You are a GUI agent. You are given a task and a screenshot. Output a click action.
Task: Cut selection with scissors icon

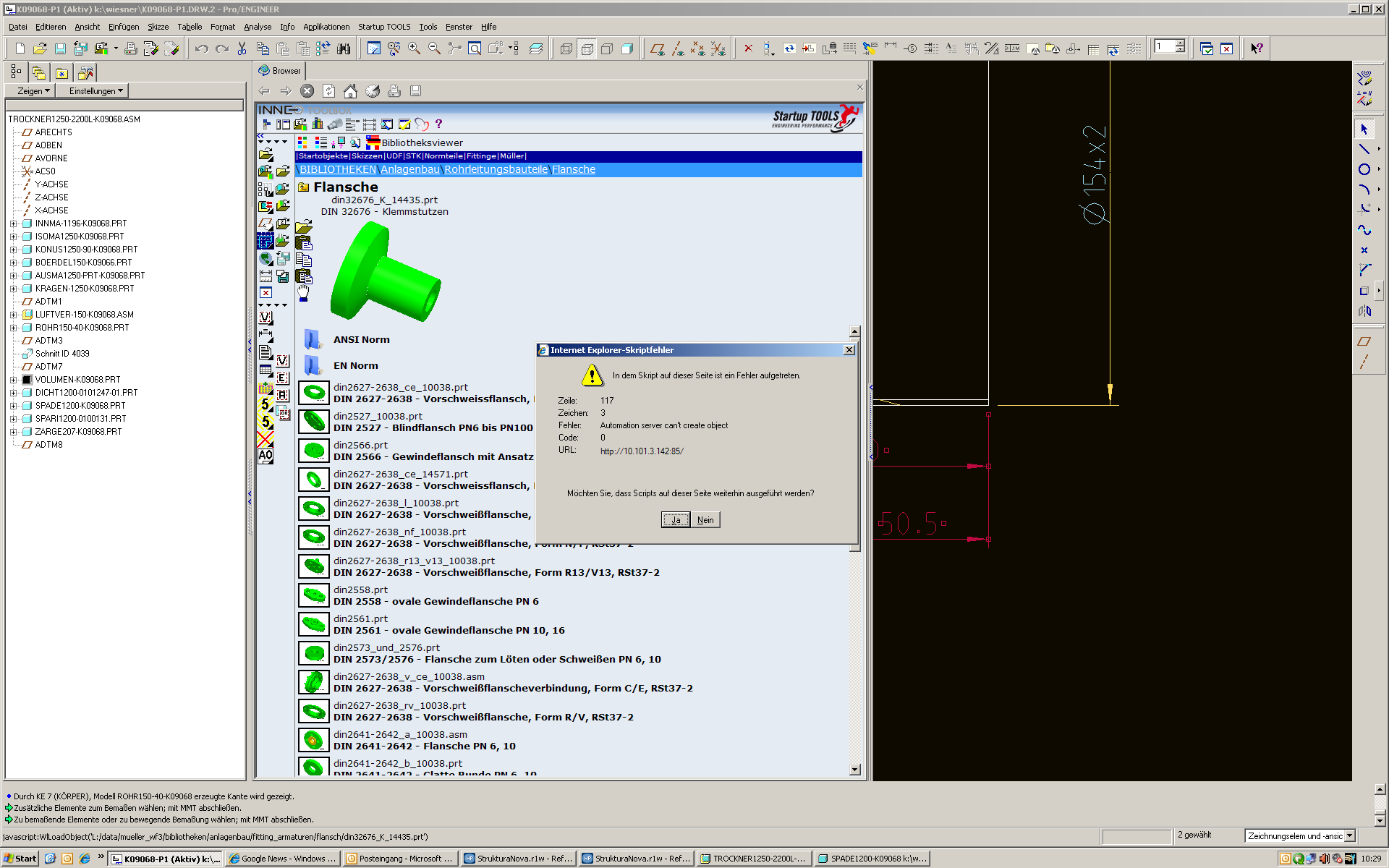tap(242, 48)
